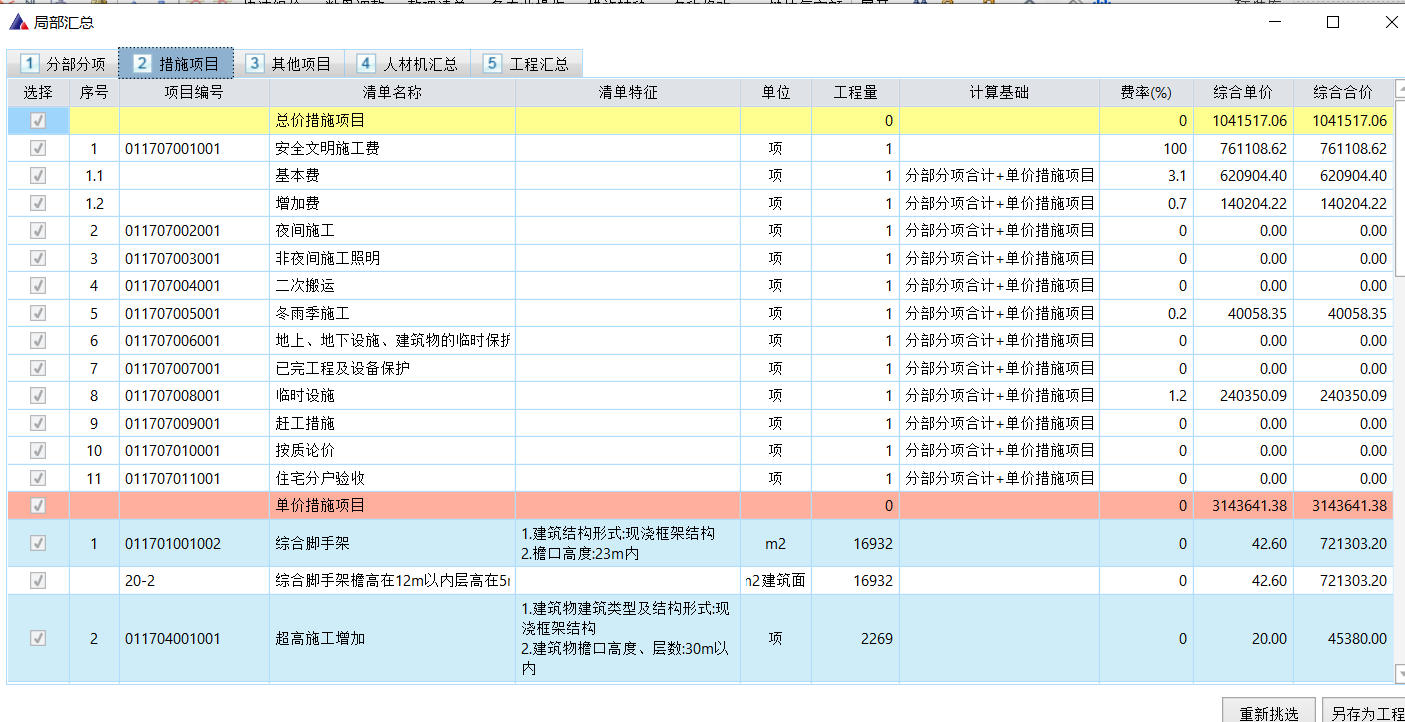Image resolution: width=1405 pixels, height=722 pixels.
Task: Click m2 unit cell of 综合脚手架
Action: pos(776,544)
